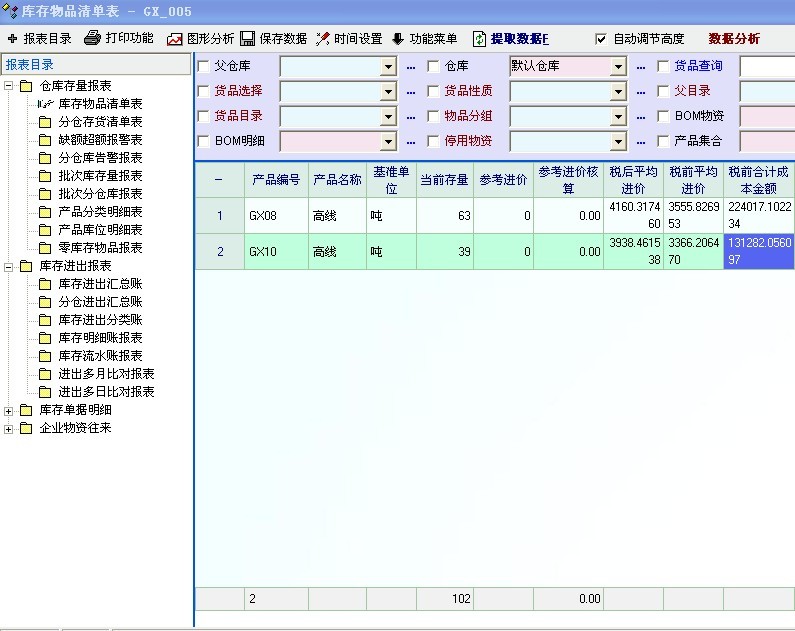The width and height of the screenshot is (795, 631).
Task: Collapse the 仓库存量报表 tree node
Action: click(x=10, y=86)
